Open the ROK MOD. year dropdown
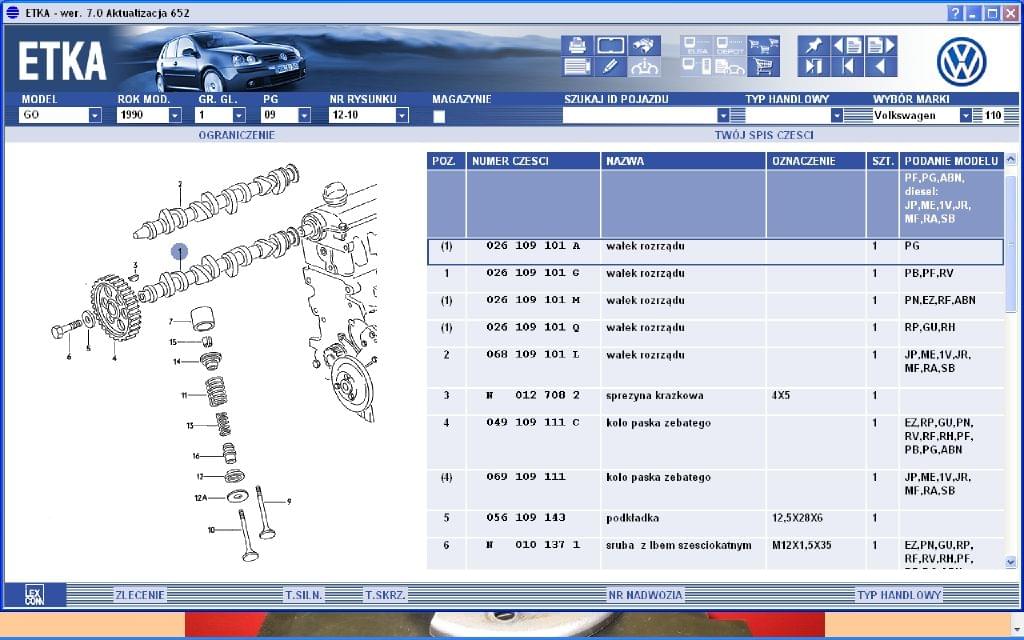Screen dimensions: 1024x640 click(175, 116)
